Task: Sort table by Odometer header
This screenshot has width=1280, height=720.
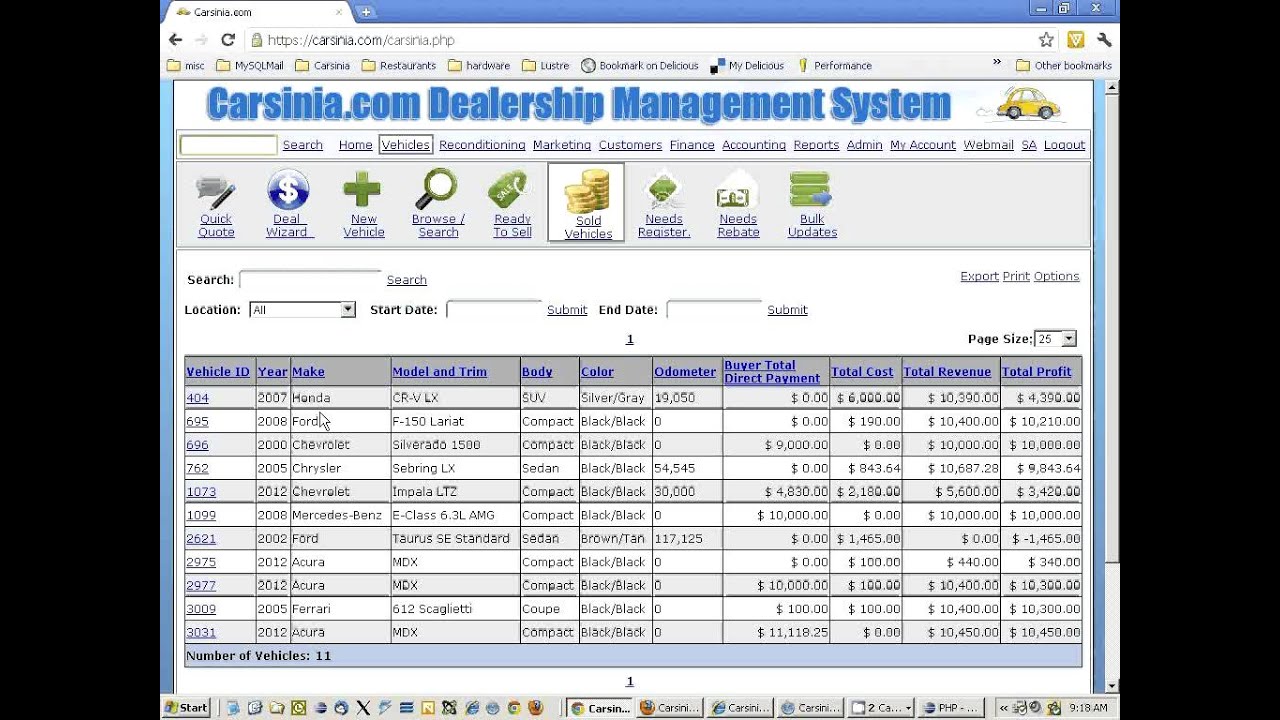Action: (x=685, y=371)
